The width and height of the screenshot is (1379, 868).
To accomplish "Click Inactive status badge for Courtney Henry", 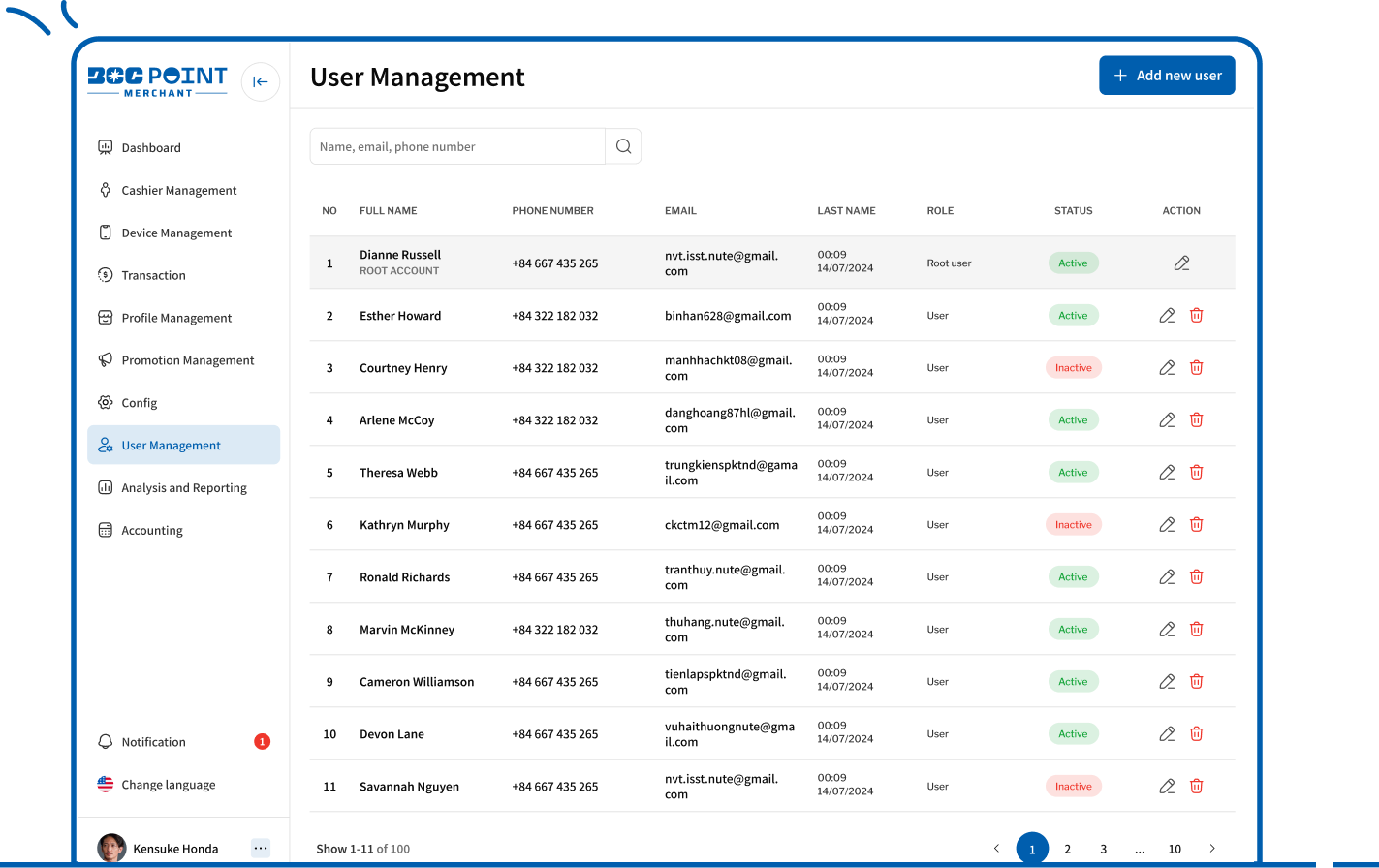I will pyautogui.click(x=1073, y=368).
